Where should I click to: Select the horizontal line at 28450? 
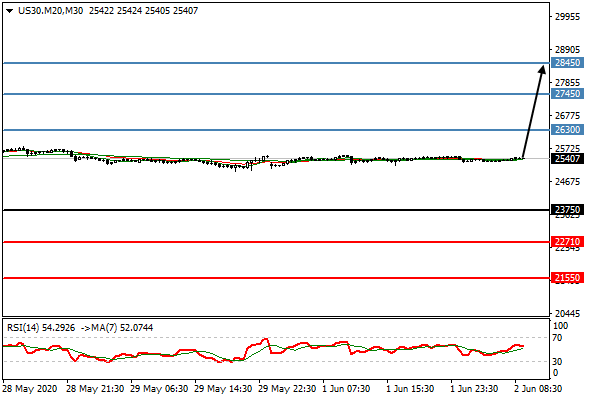(276, 63)
